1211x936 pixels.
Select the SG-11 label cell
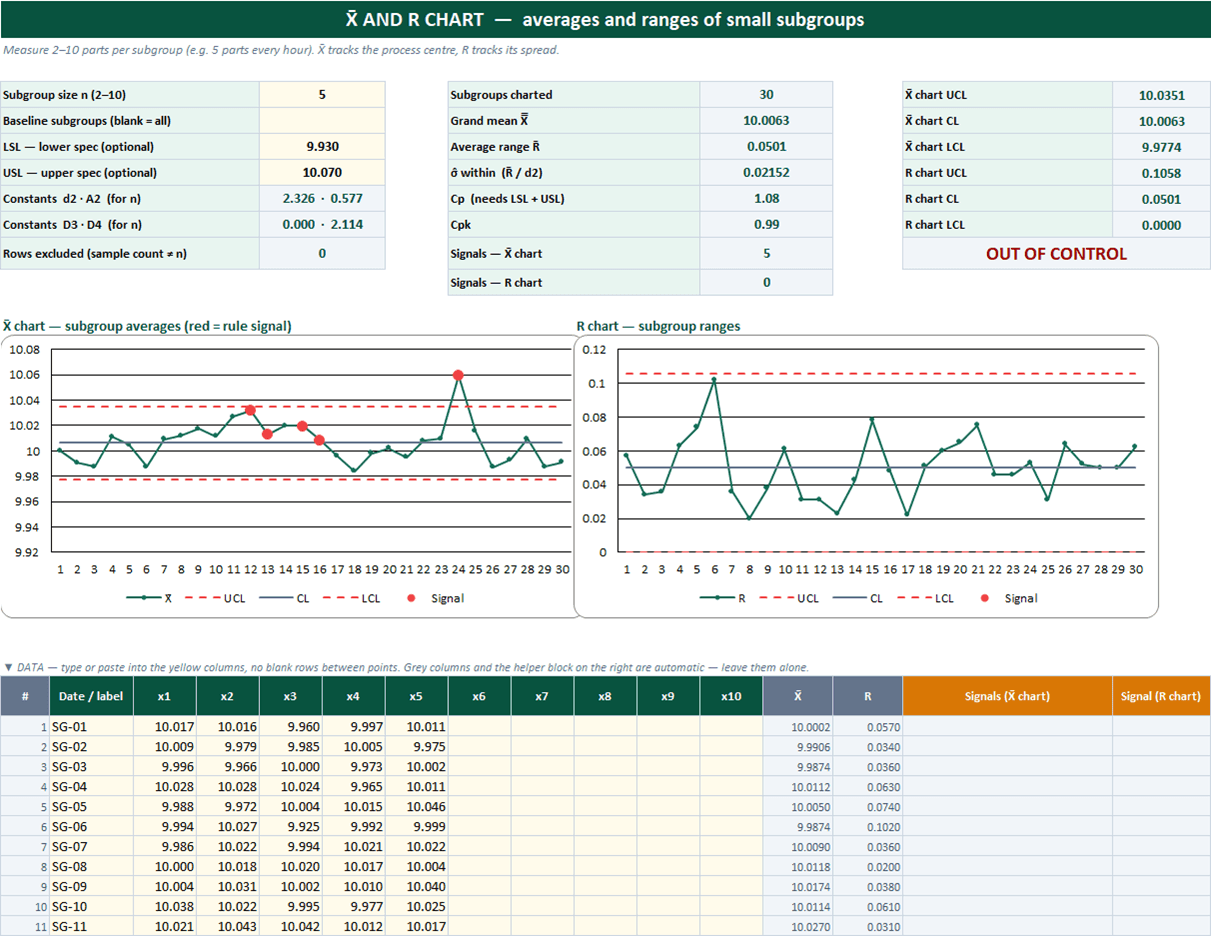tap(90, 927)
